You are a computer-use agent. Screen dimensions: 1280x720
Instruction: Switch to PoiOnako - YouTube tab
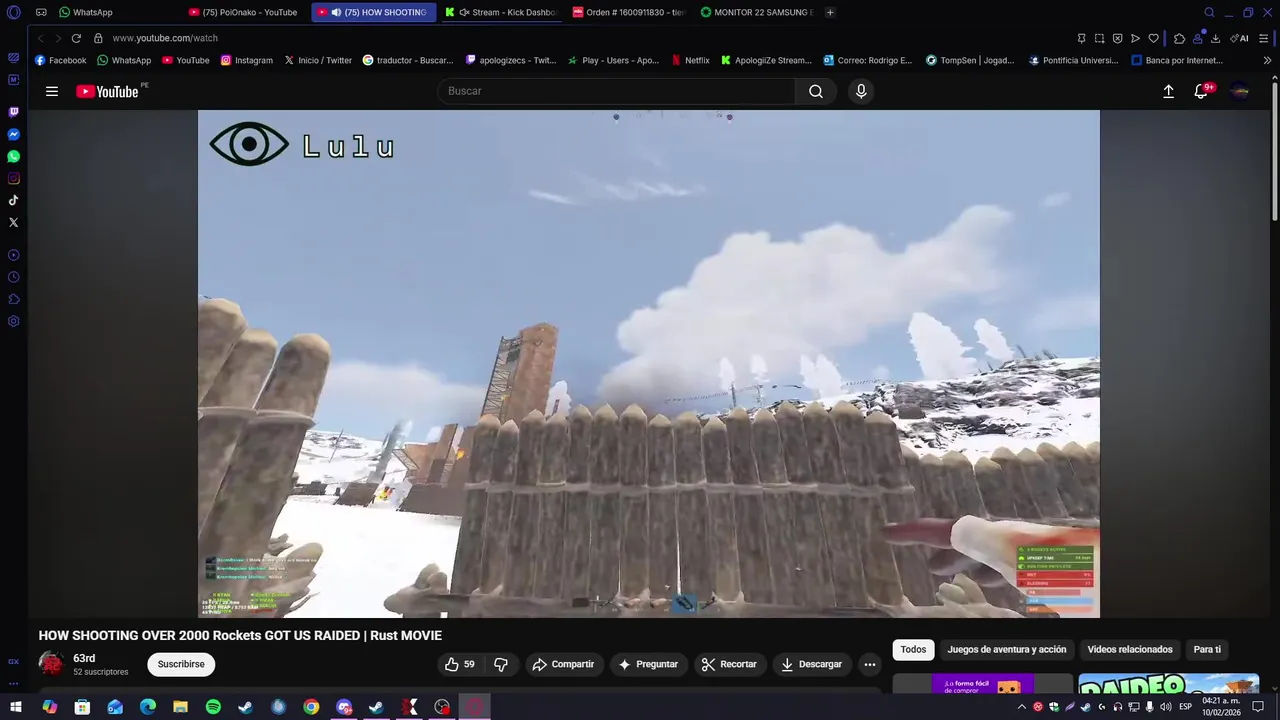tap(245, 12)
